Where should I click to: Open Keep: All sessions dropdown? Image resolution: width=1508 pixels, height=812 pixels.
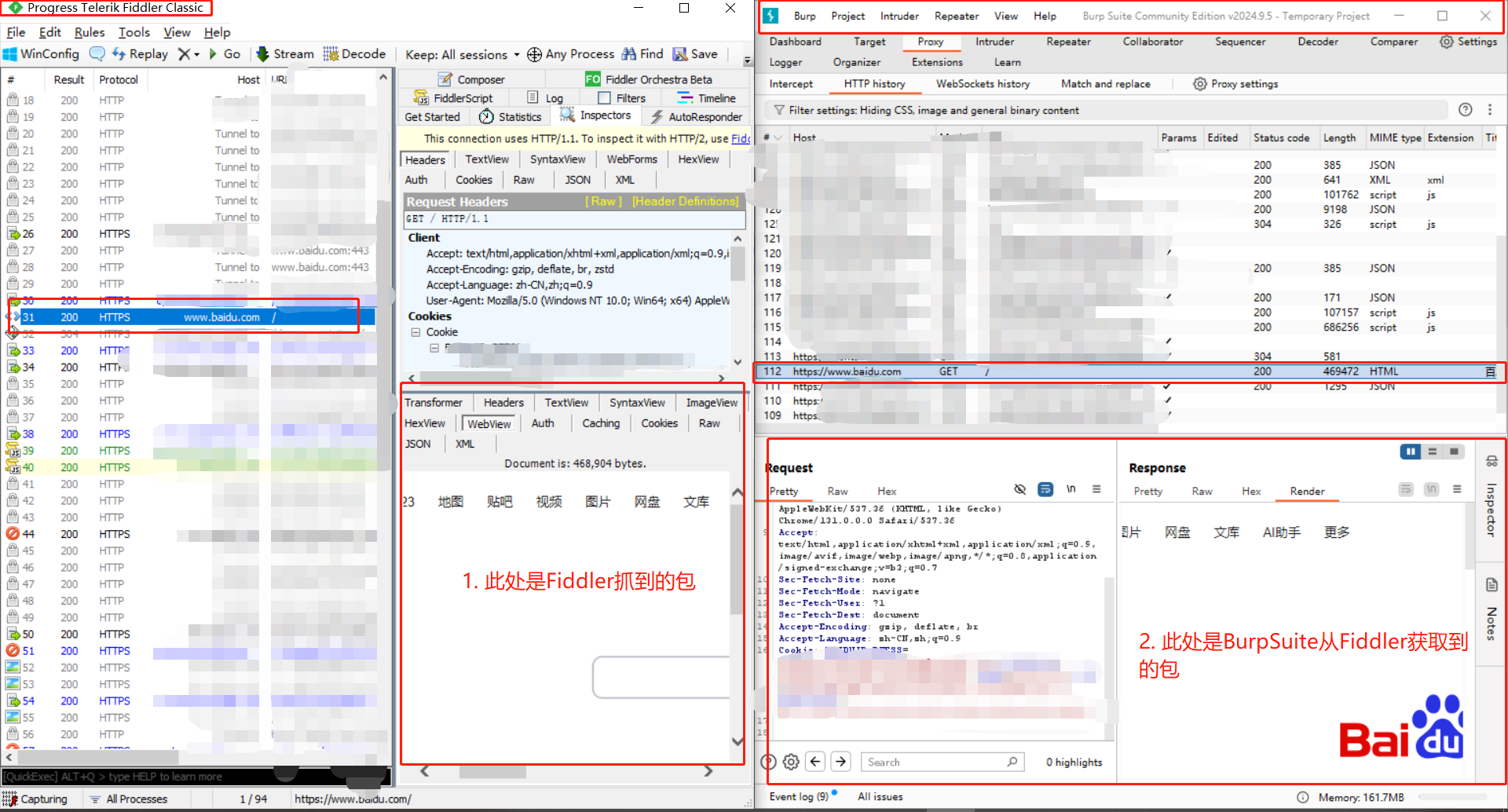click(462, 55)
